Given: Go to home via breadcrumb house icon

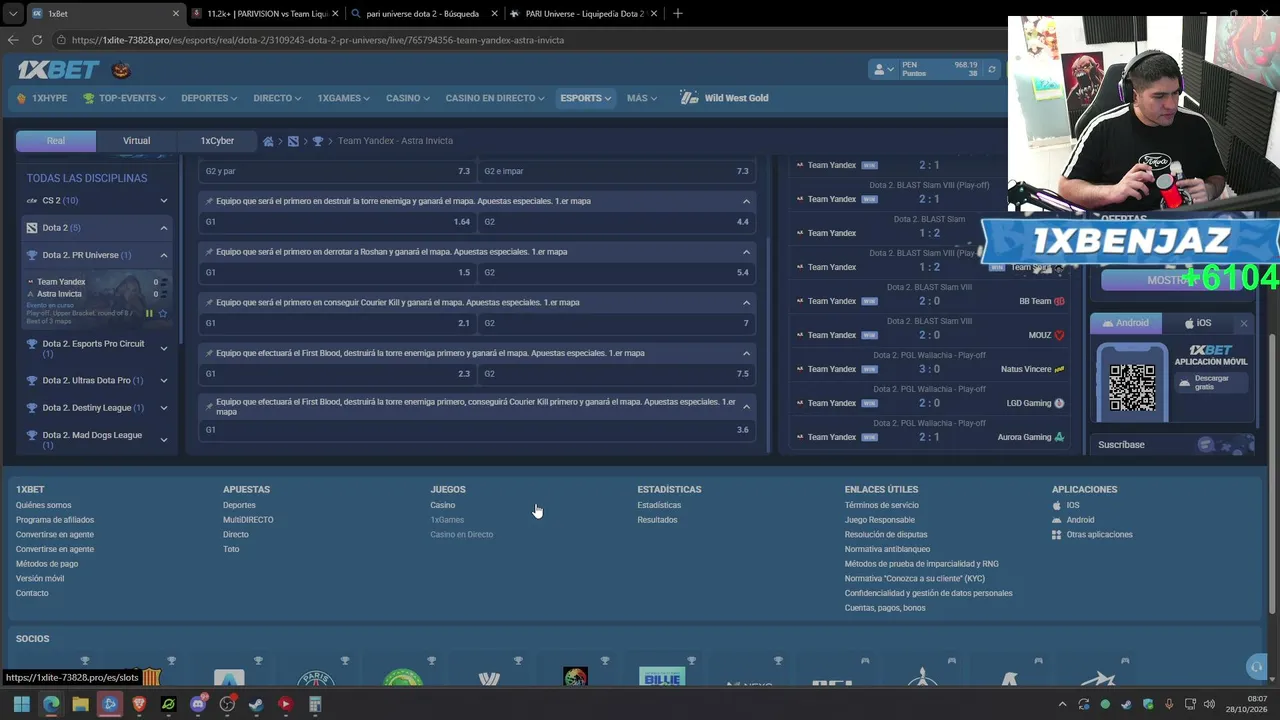Looking at the screenshot, I should tap(268, 141).
